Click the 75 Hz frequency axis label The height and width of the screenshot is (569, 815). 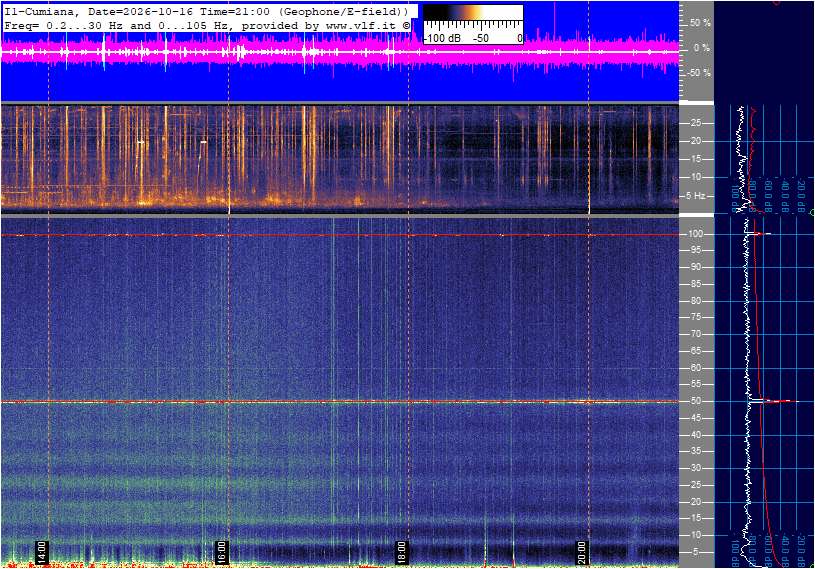[x=695, y=317]
